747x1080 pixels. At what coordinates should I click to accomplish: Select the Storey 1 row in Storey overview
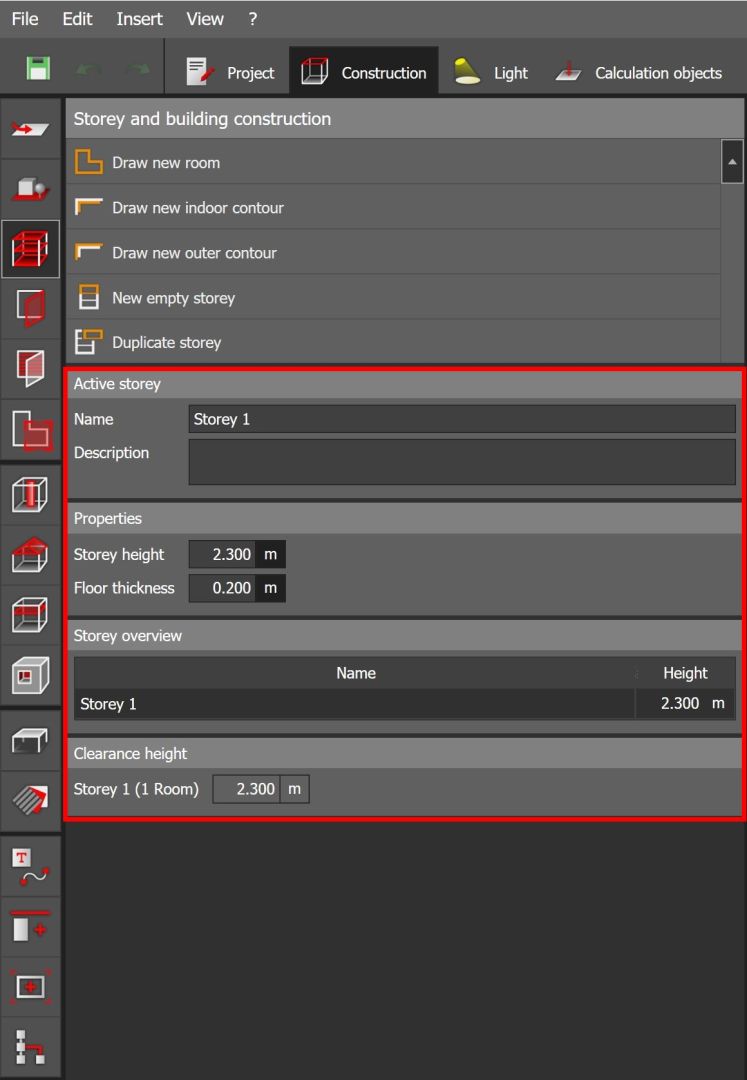point(405,704)
